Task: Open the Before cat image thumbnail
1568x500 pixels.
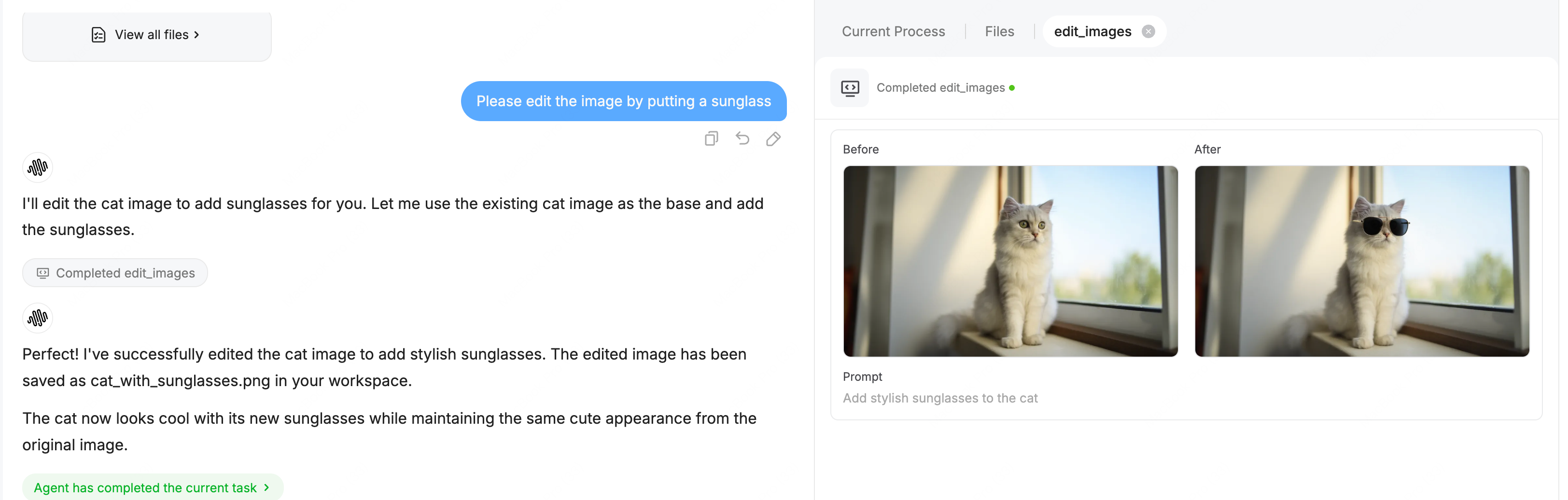Action: [x=1010, y=261]
